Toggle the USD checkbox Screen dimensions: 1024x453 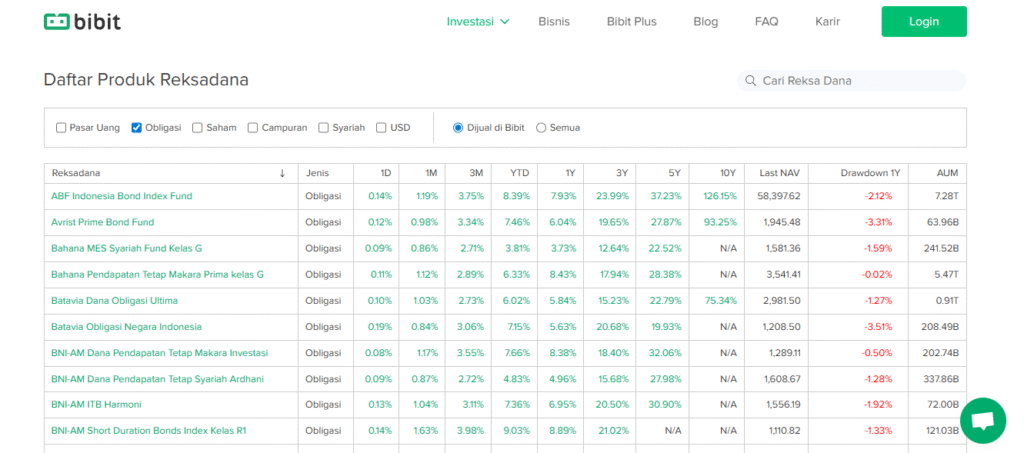[381, 128]
